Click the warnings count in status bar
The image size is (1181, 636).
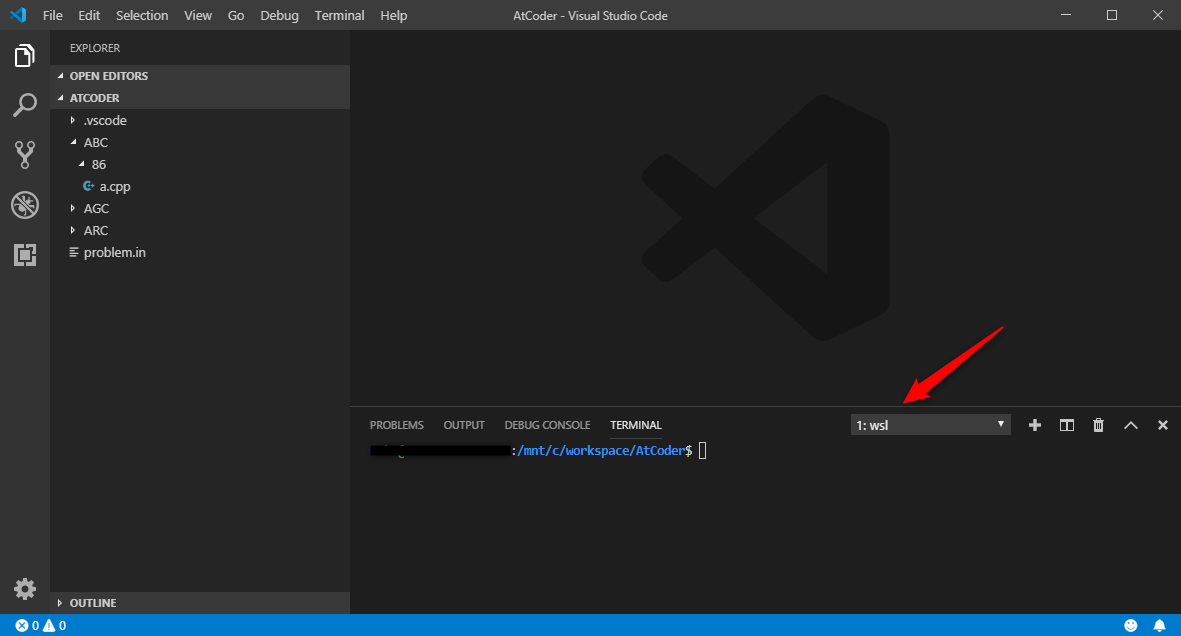coord(54,625)
